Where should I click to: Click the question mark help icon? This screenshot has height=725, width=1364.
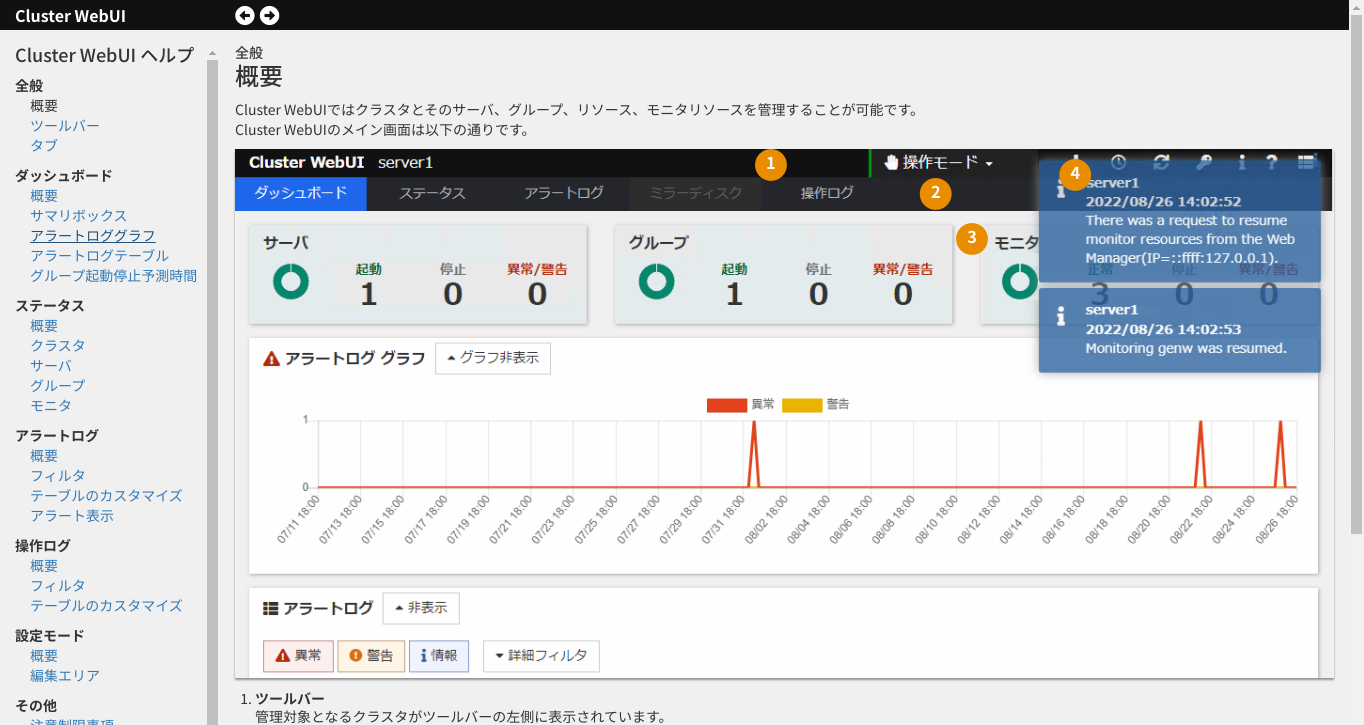[1272, 162]
